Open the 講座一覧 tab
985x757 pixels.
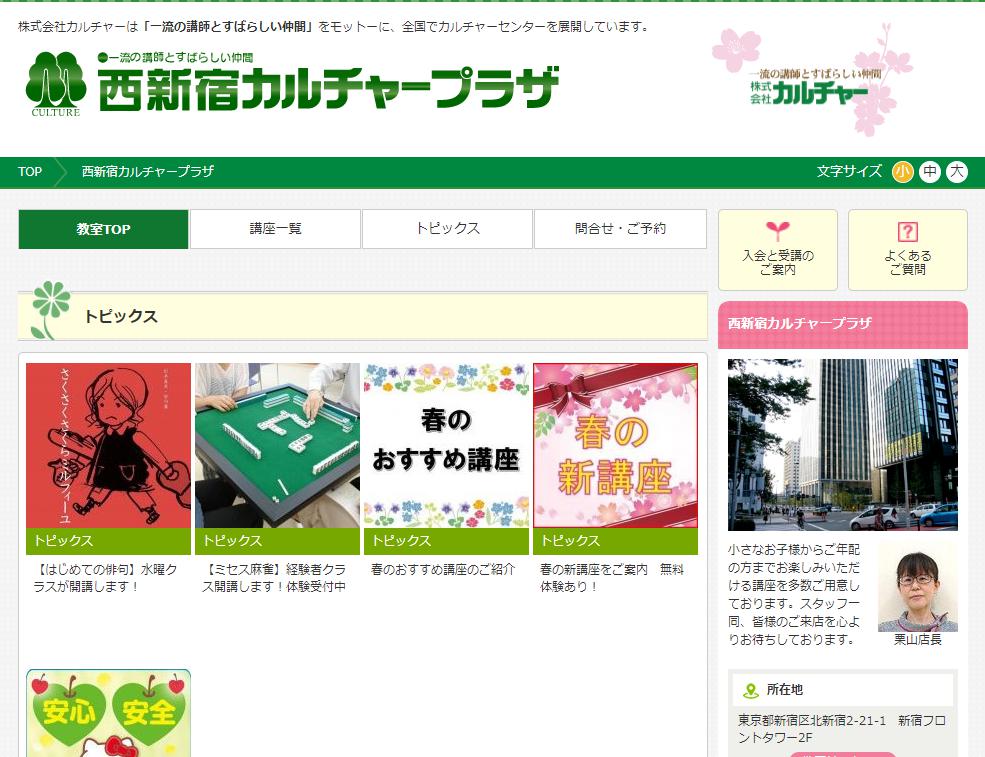(276, 229)
